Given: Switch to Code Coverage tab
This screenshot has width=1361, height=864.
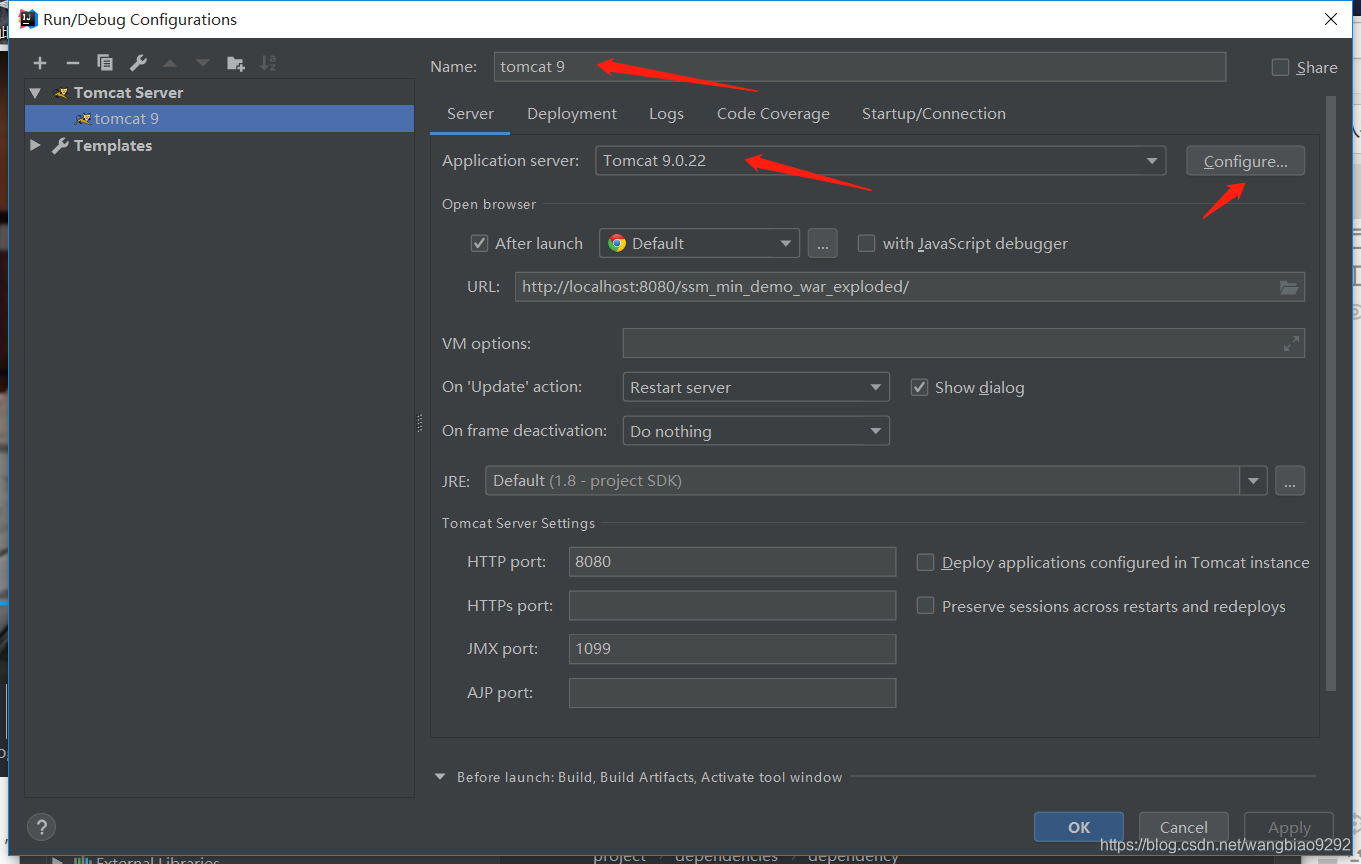Looking at the screenshot, I should [x=773, y=114].
